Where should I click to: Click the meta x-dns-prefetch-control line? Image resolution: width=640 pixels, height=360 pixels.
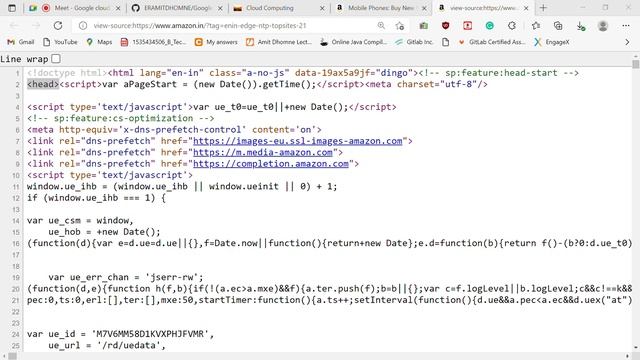(174, 130)
